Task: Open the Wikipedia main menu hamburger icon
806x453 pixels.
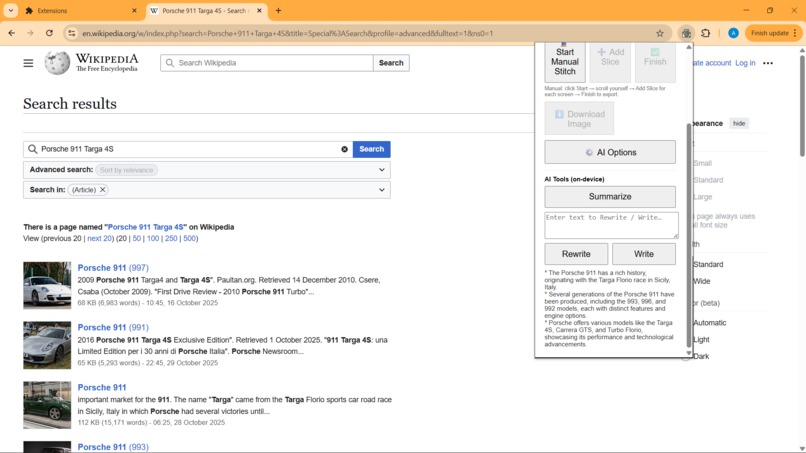Action: [28, 63]
